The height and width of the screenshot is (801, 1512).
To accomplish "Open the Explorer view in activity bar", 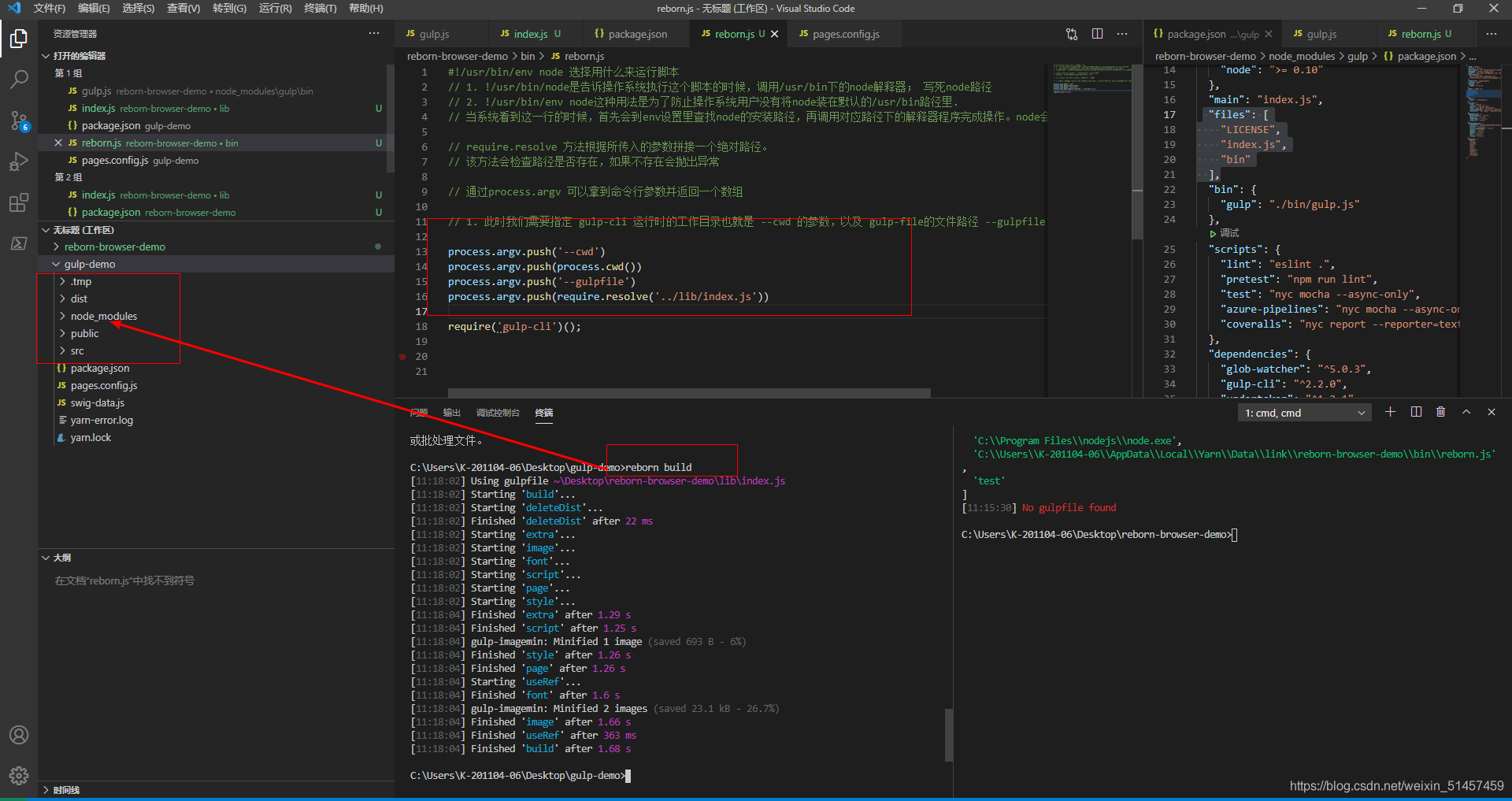I will 19,39.
